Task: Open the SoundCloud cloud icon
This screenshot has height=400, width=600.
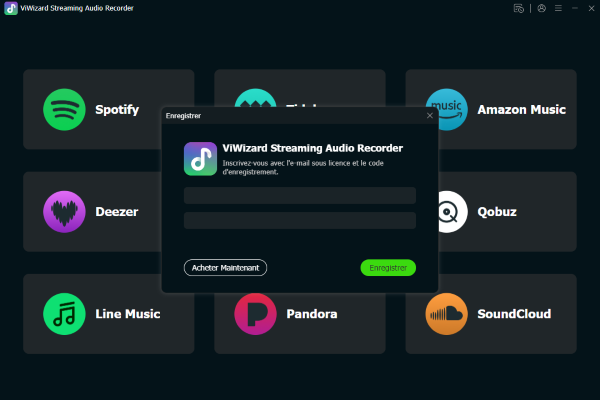Action: pos(447,314)
